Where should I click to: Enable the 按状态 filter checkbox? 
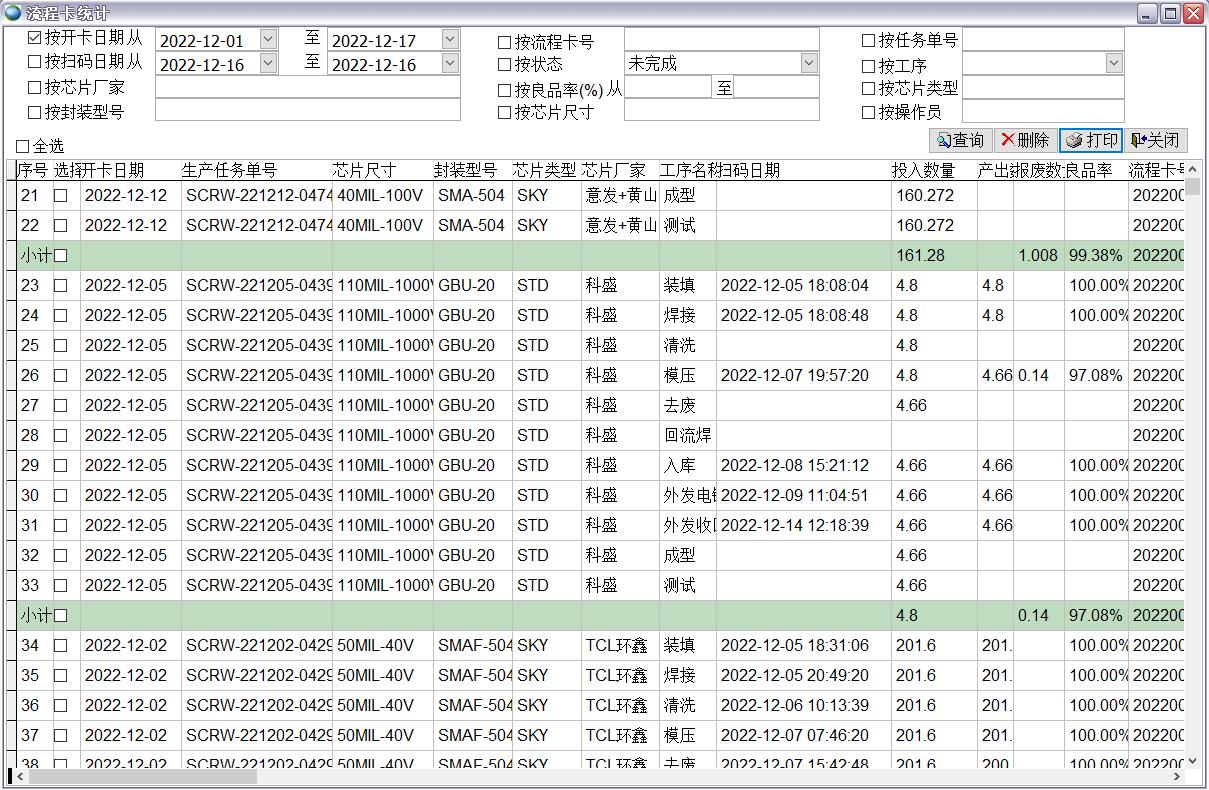[x=505, y=65]
